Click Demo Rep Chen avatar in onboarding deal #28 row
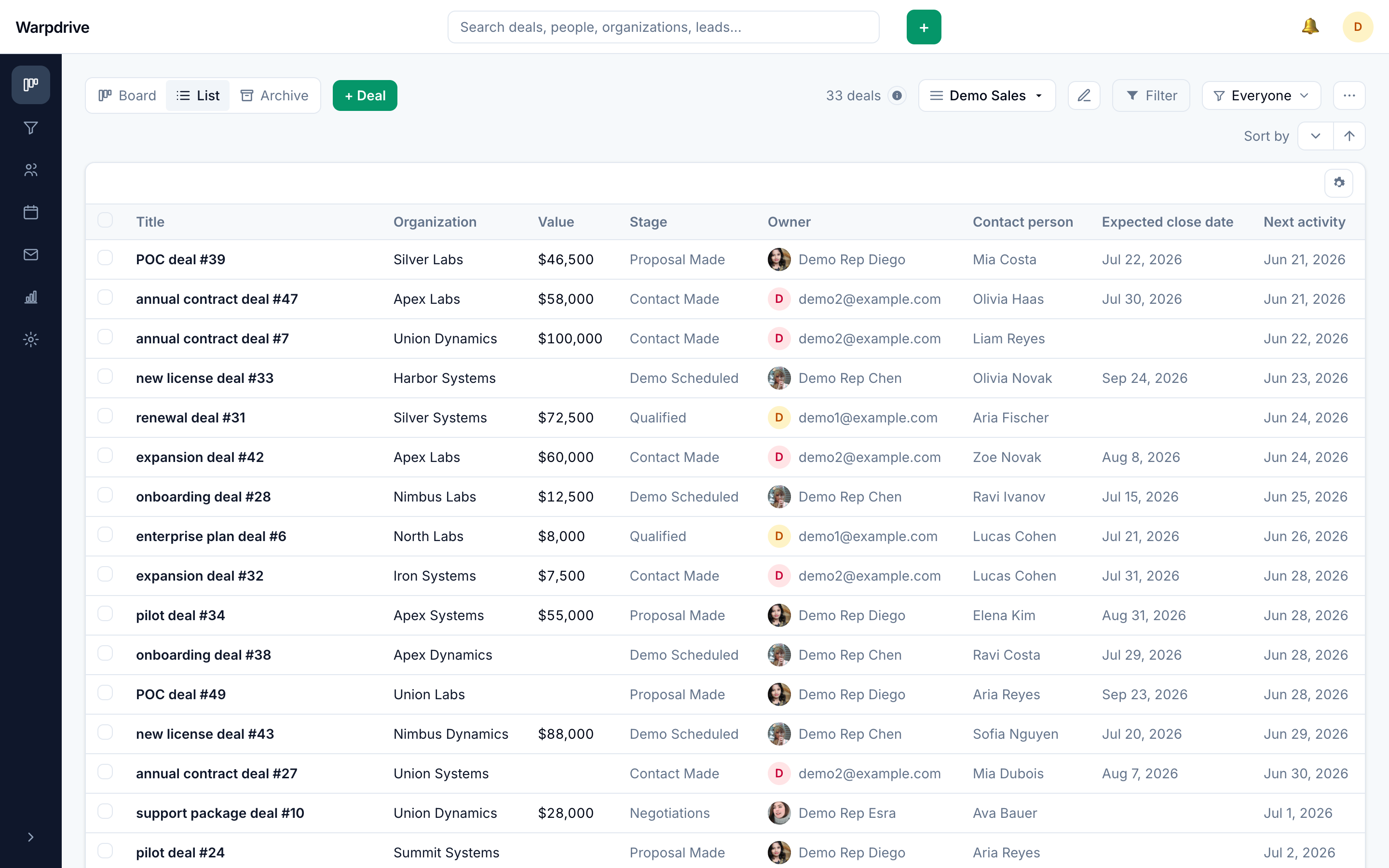1389x868 pixels. click(x=779, y=497)
